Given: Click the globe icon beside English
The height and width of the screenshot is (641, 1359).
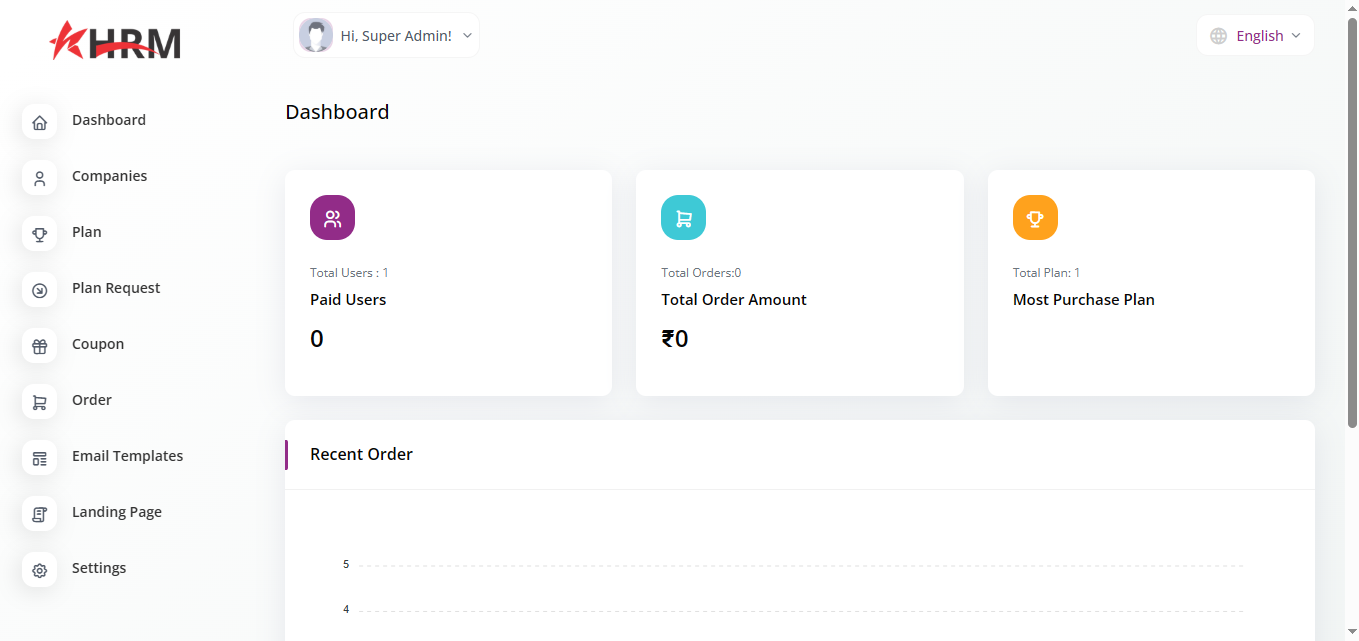Looking at the screenshot, I should pyautogui.click(x=1218, y=36).
